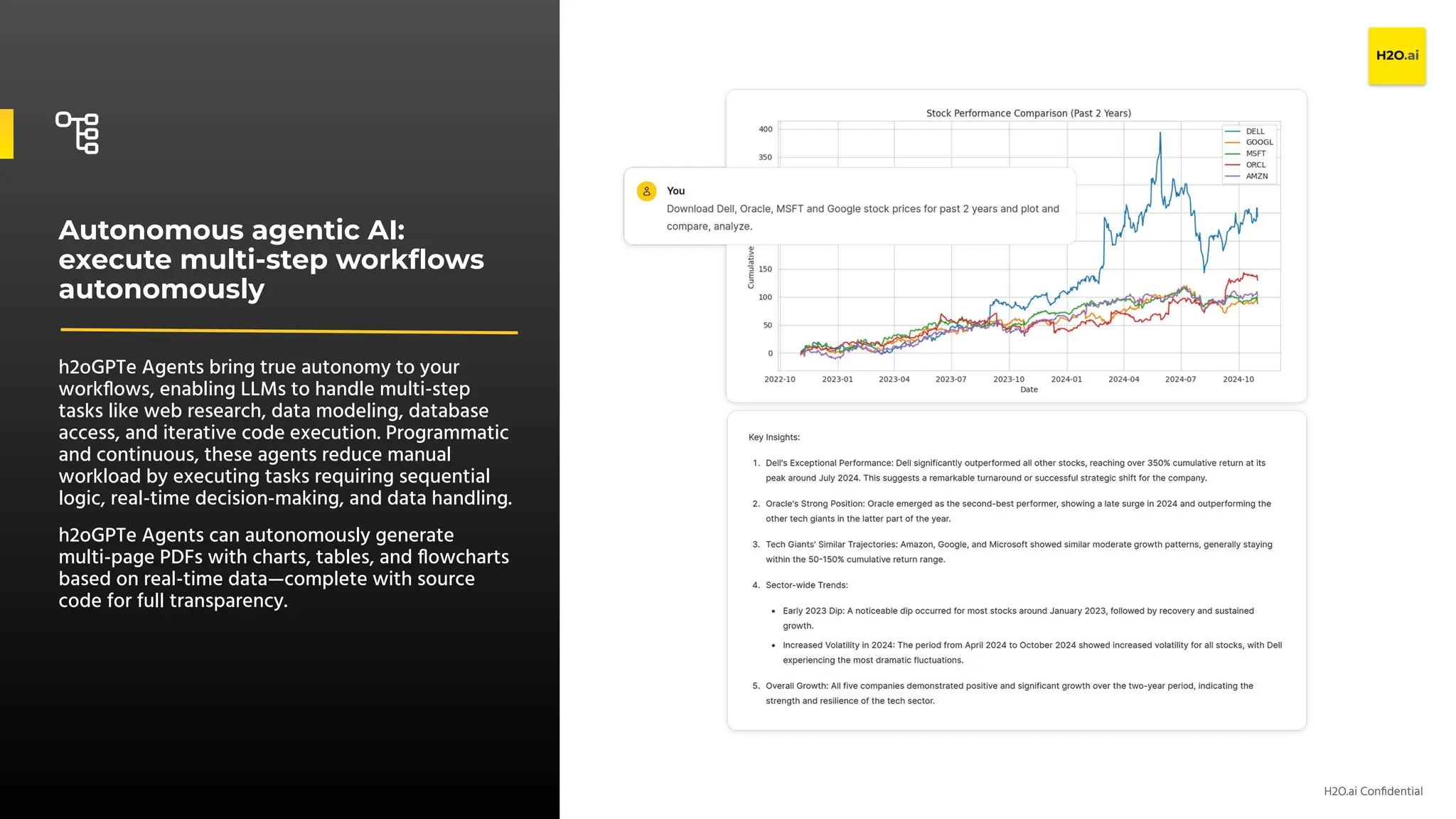Click the 'Key Insights:' heading

[x=773, y=437]
